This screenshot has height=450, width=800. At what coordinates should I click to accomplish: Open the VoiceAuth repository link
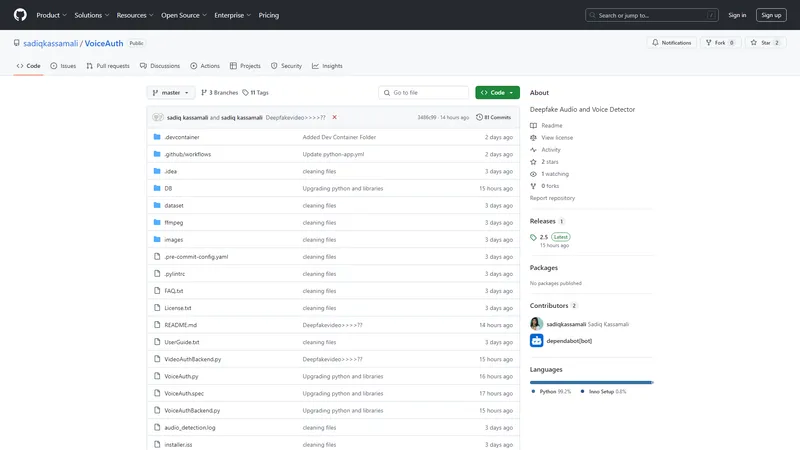click(104, 43)
